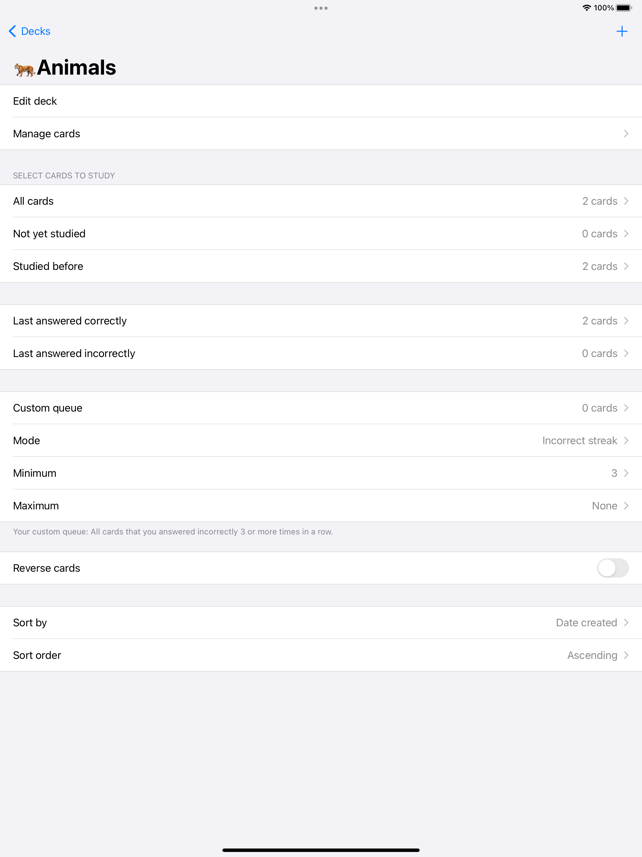Viewport: 642px width, 857px height.
Task: Tap the chevron on the Manage cards row
Action: [627, 133]
